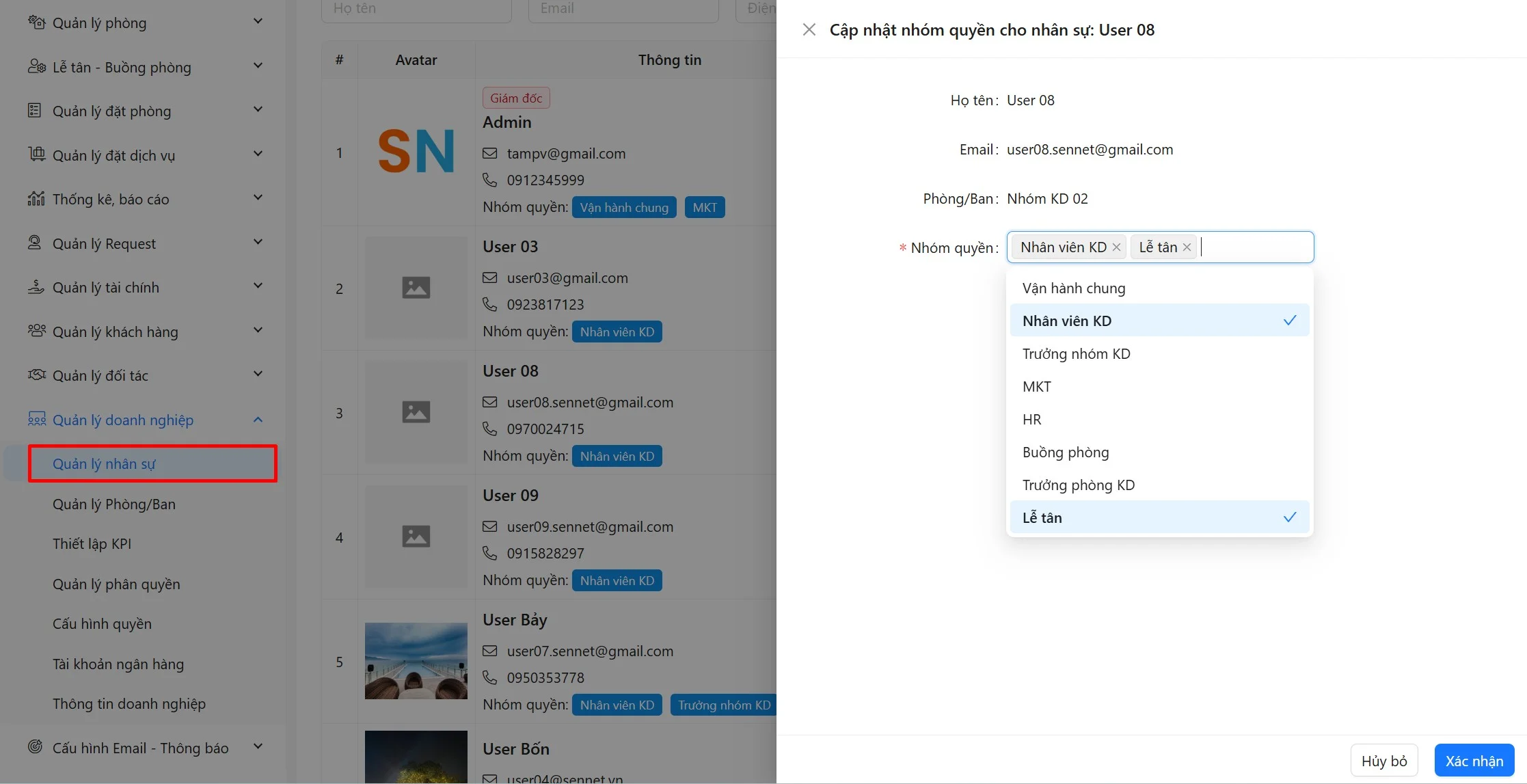Expand the Quản lý Request menu chevron
The image size is (1527, 784).
pos(258,243)
